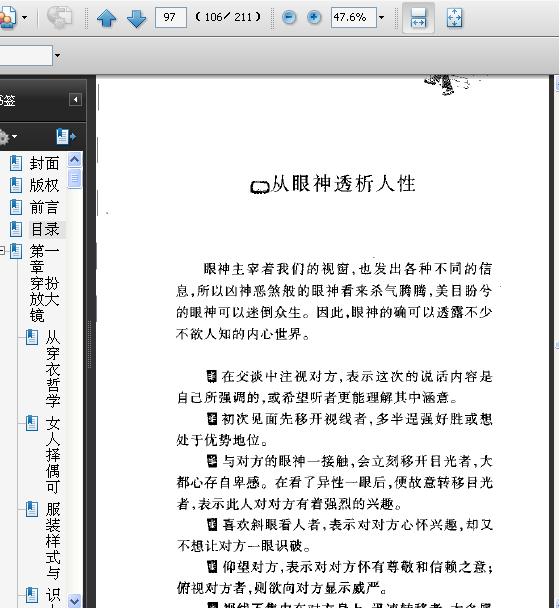Open the 版权 bookmark
Viewport: 559px width, 608px height.
44,185
